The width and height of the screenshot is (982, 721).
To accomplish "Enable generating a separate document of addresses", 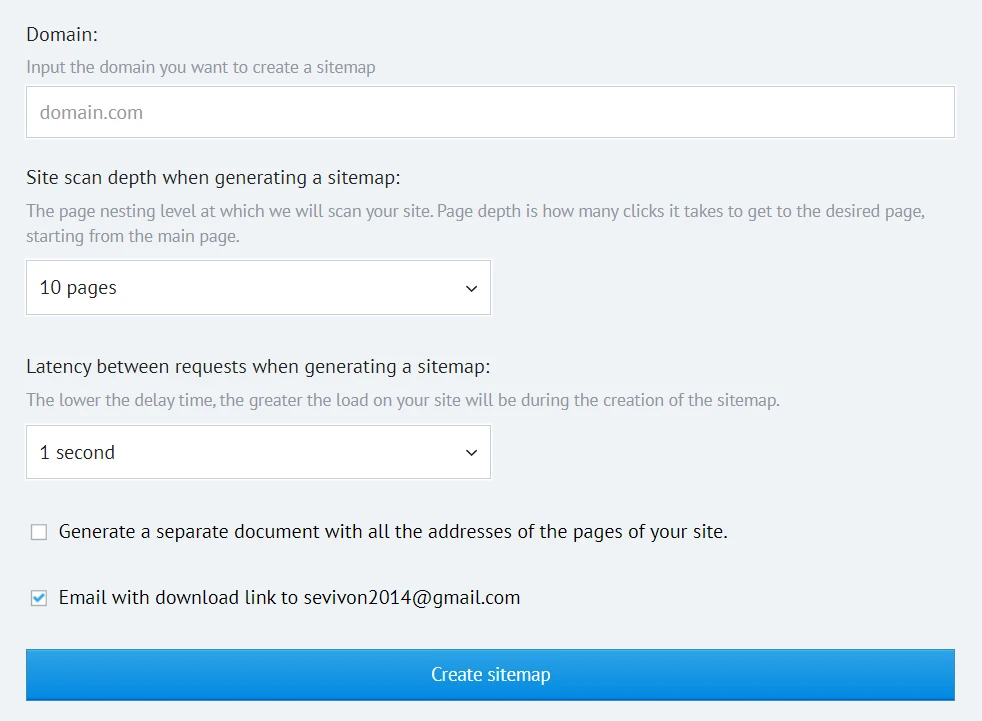I will click(x=39, y=533).
